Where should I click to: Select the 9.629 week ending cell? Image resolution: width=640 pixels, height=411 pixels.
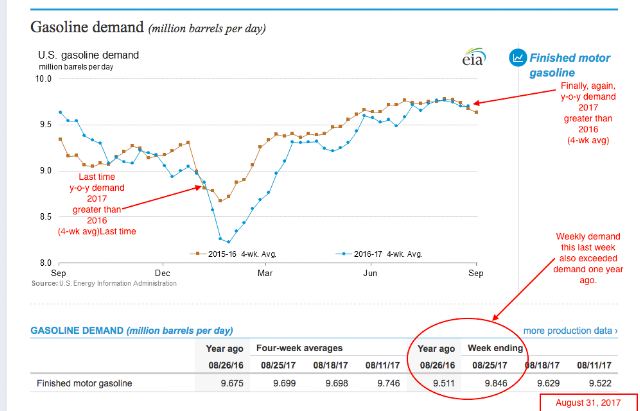pos(549,384)
